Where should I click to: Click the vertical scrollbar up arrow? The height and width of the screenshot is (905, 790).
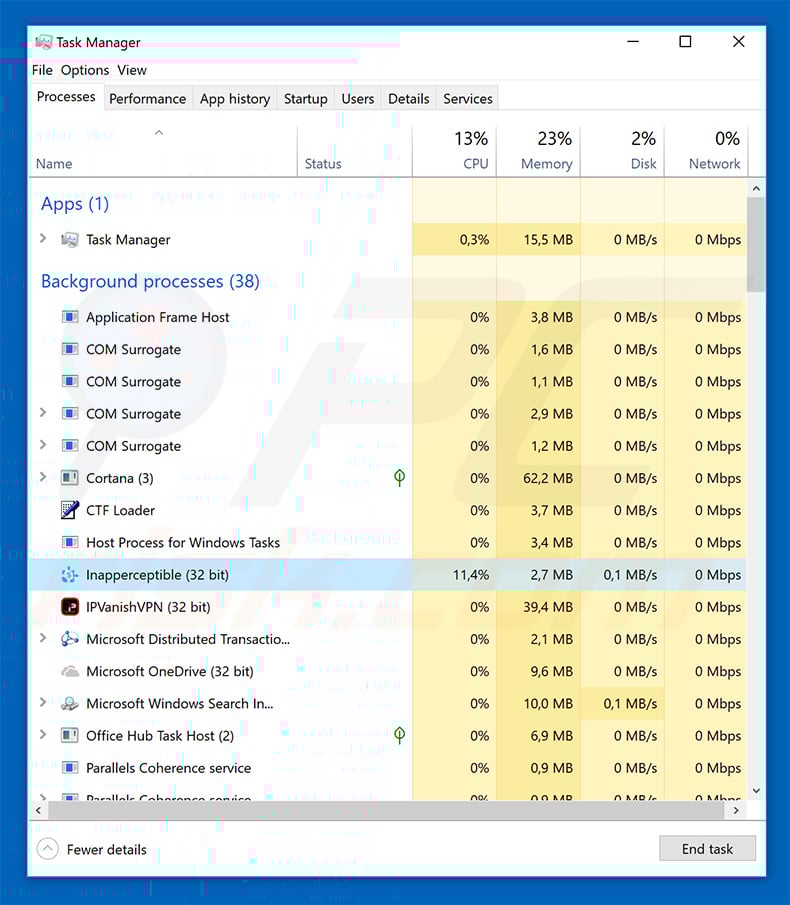(756, 189)
